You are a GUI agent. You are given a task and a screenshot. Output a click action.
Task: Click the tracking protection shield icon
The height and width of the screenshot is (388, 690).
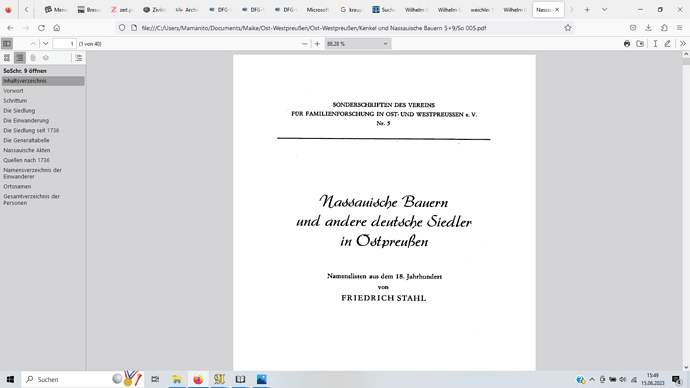(122, 28)
